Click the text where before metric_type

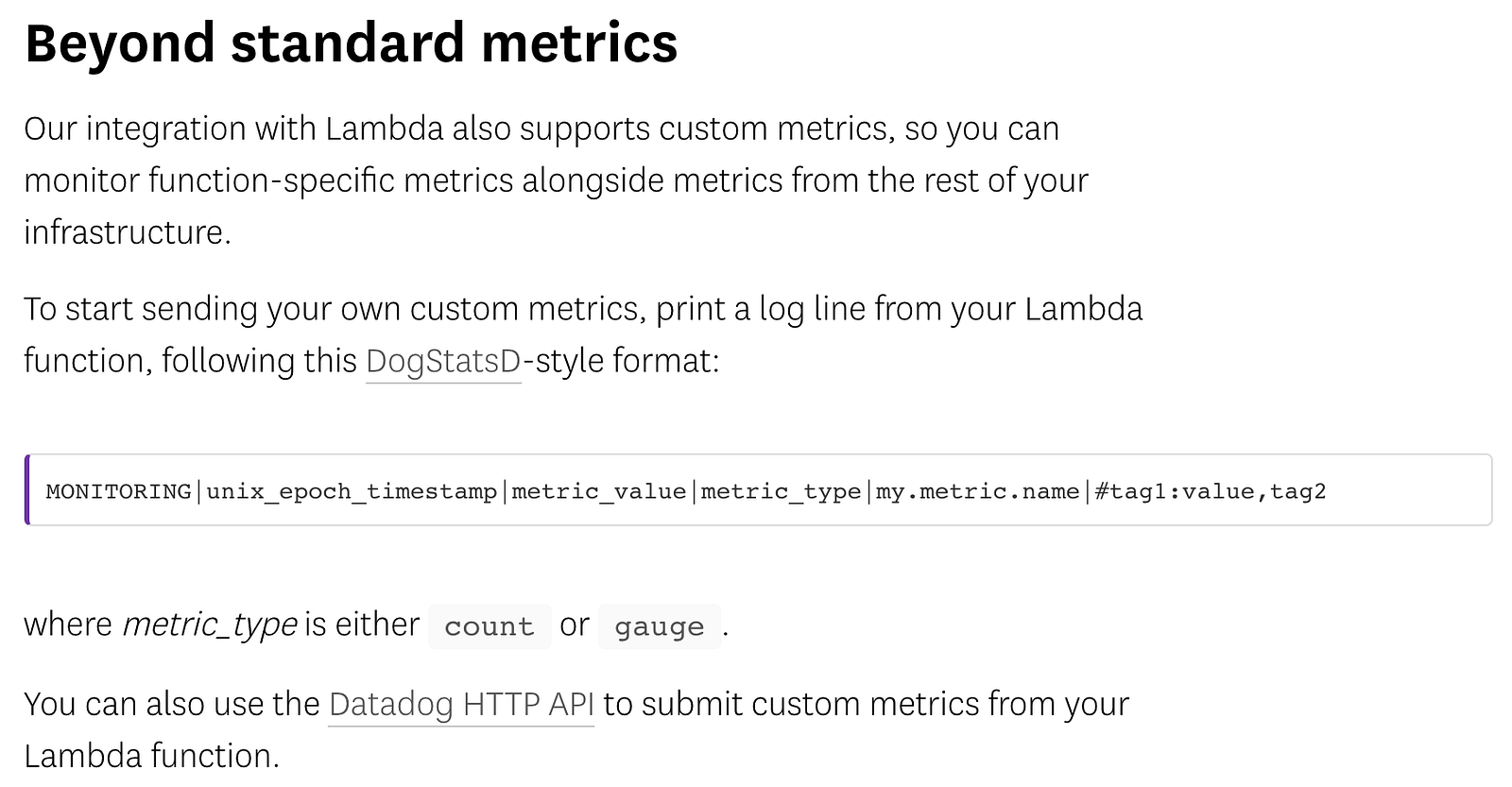[x=68, y=625]
